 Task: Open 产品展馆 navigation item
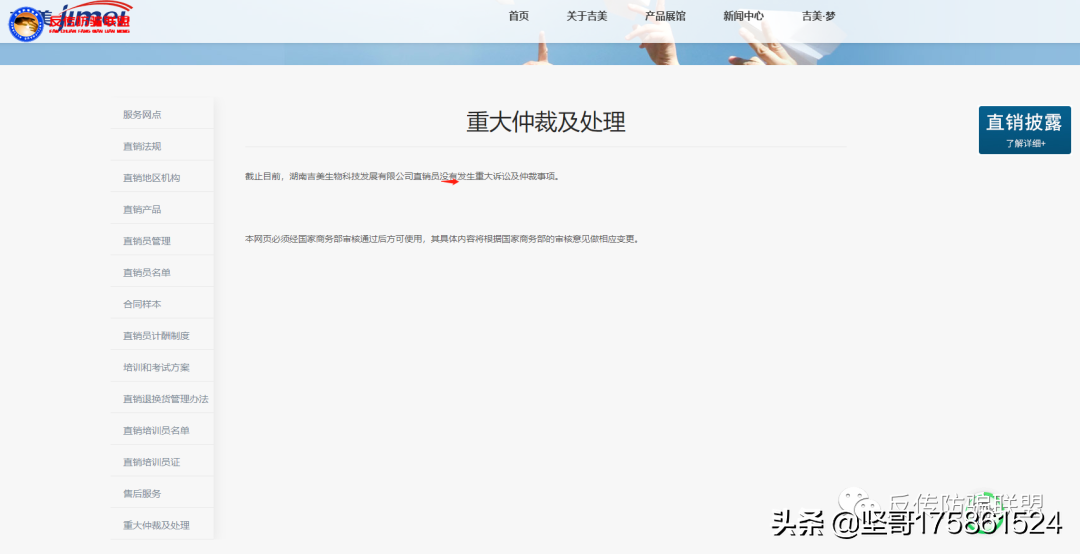(665, 16)
